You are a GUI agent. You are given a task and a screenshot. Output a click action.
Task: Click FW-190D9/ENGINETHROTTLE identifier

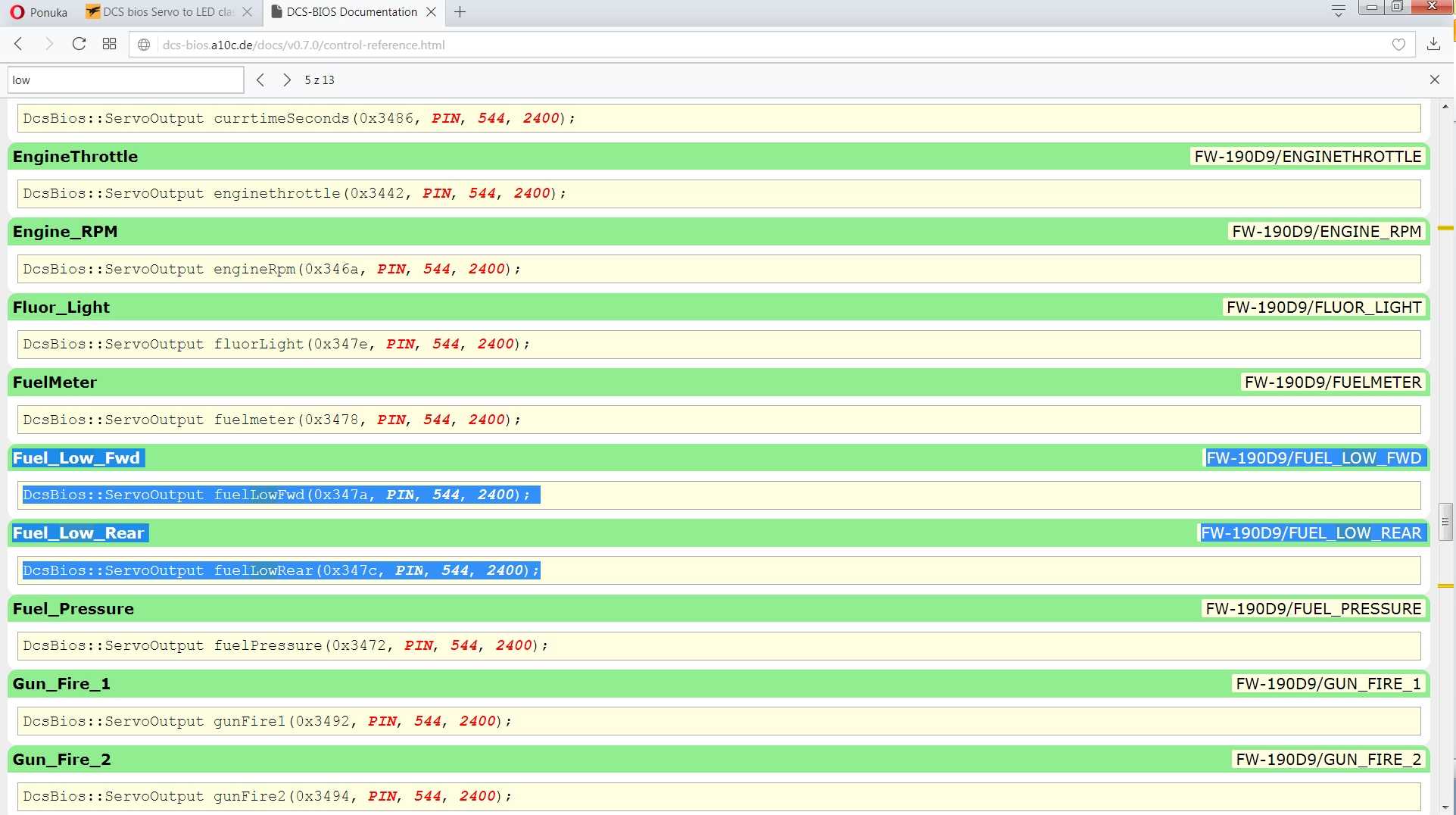click(1308, 157)
